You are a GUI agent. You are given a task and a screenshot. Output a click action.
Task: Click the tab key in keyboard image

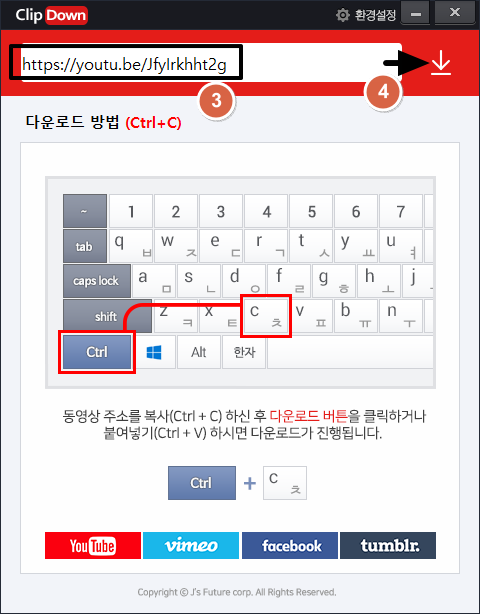(85, 246)
